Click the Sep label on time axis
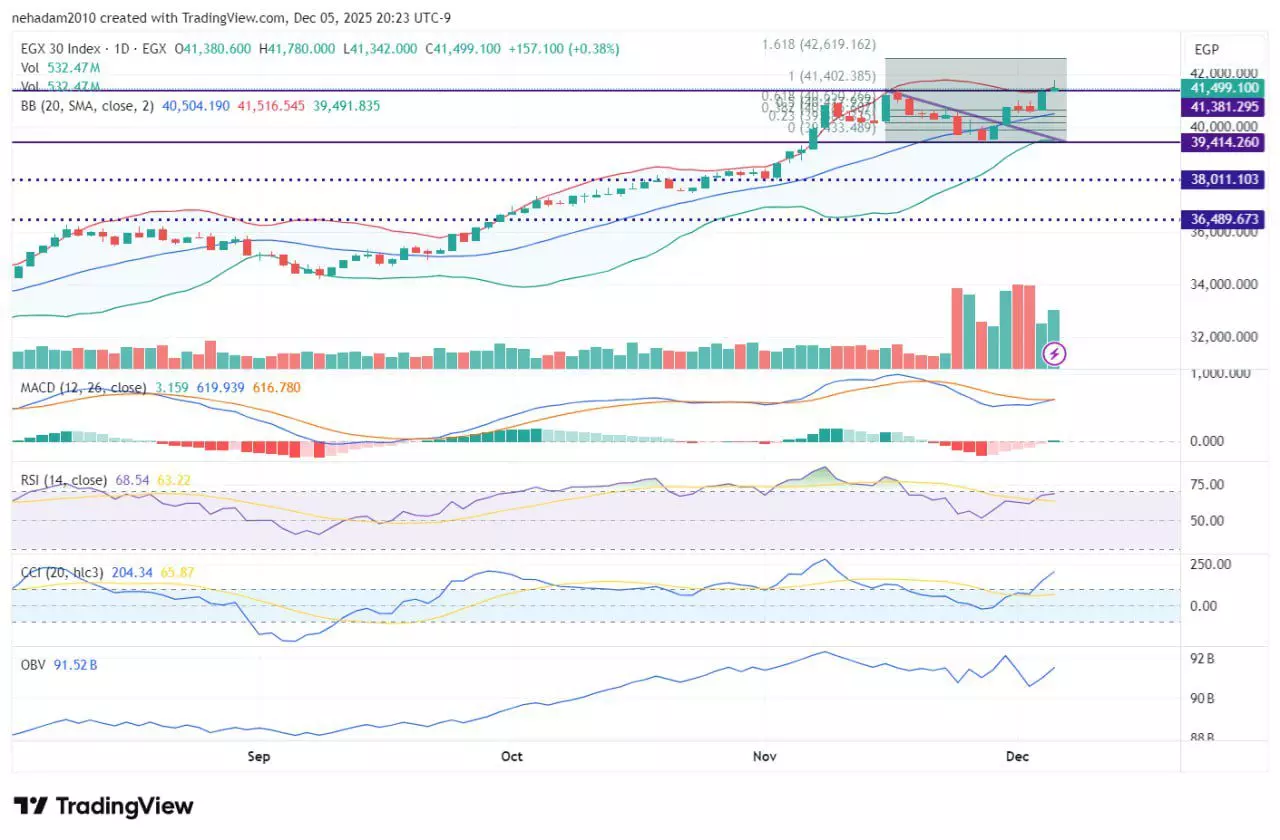This screenshot has width=1280, height=840. pyautogui.click(x=259, y=757)
